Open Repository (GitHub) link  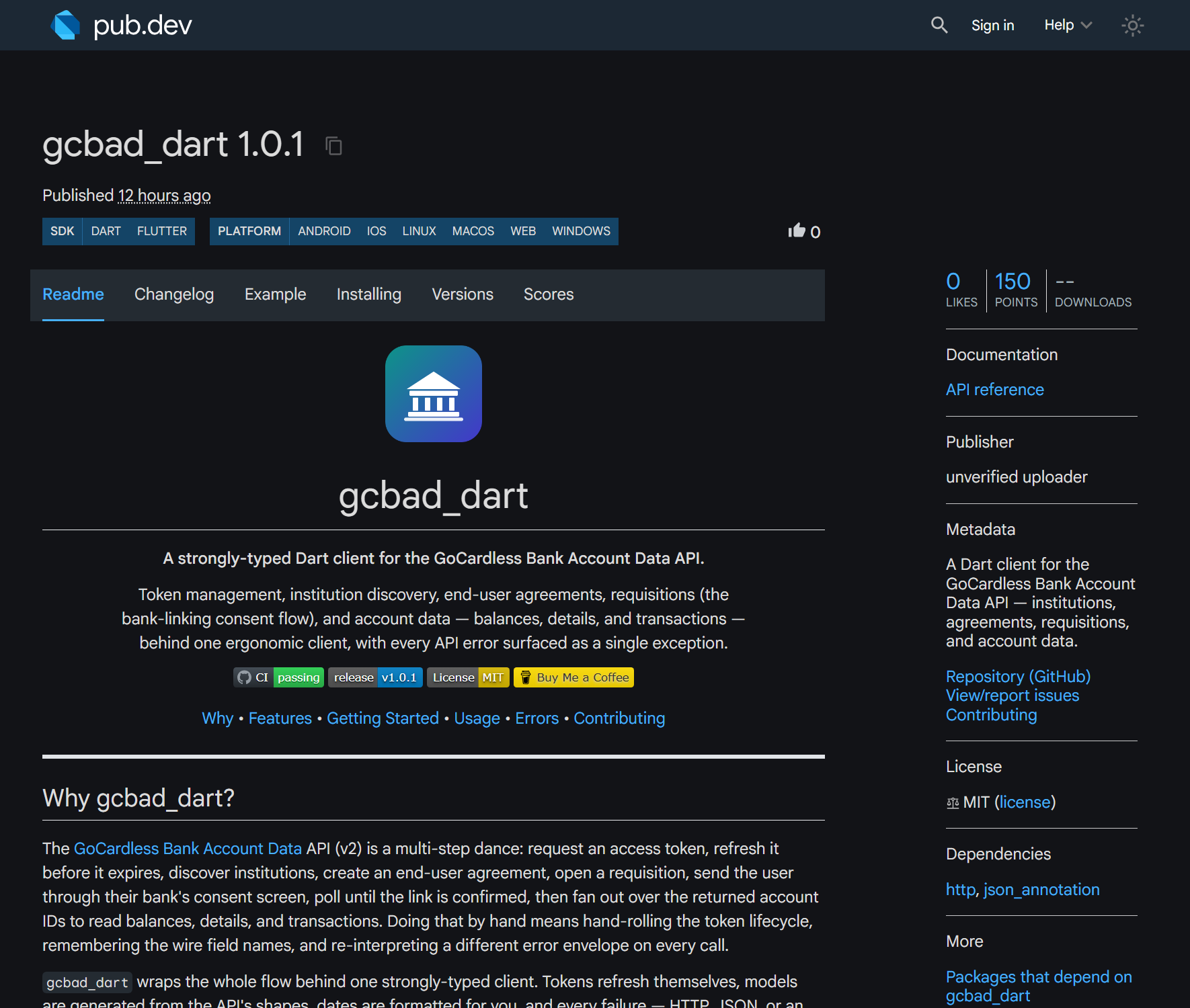point(1019,677)
